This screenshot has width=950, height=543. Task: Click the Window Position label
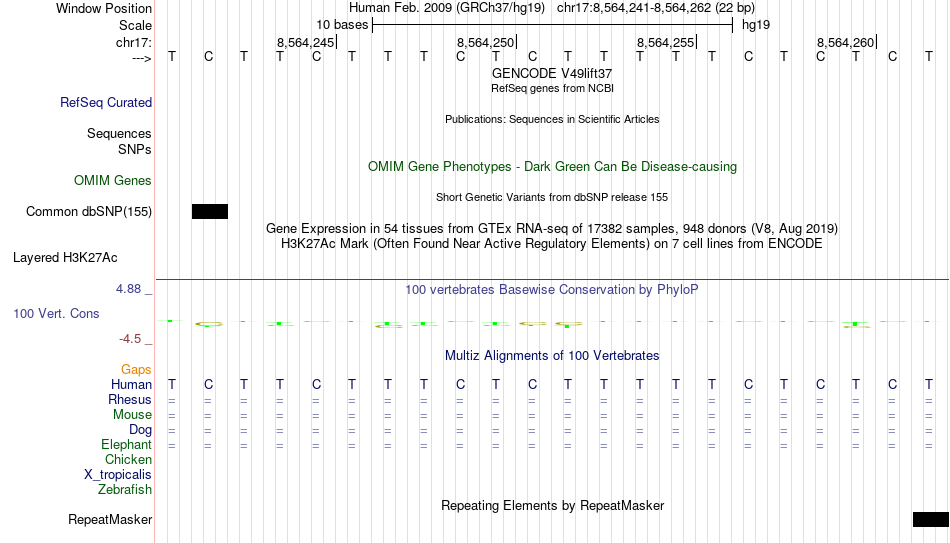[x=104, y=8]
